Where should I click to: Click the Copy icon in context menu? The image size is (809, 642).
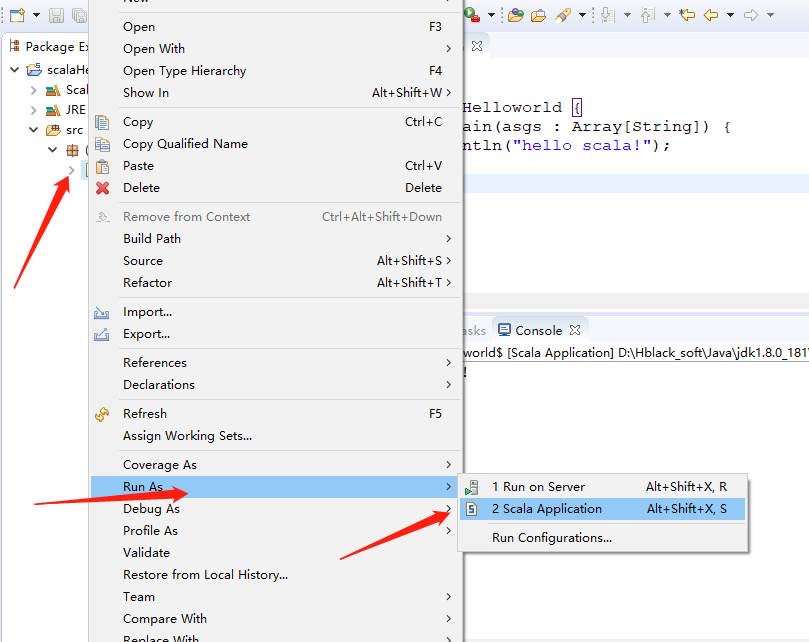coord(102,122)
